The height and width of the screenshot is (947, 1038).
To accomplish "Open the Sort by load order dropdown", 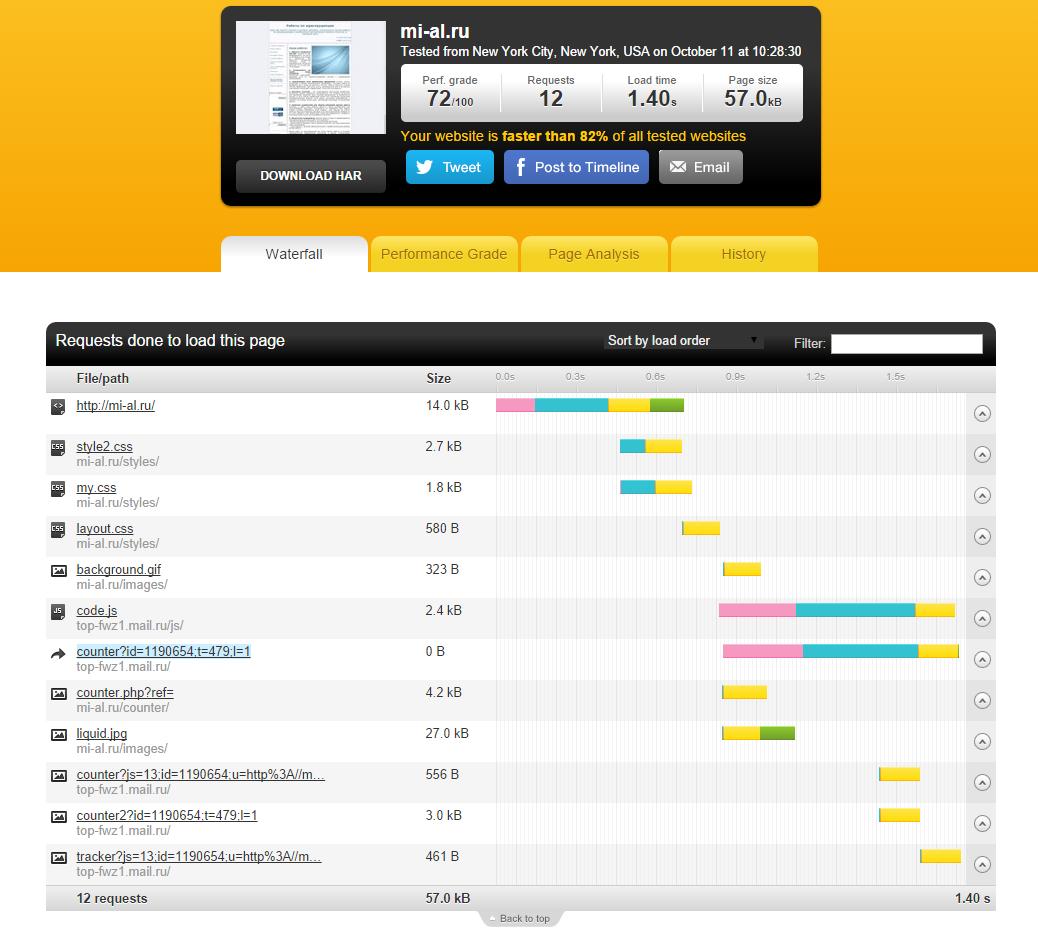I will tap(683, 341).
